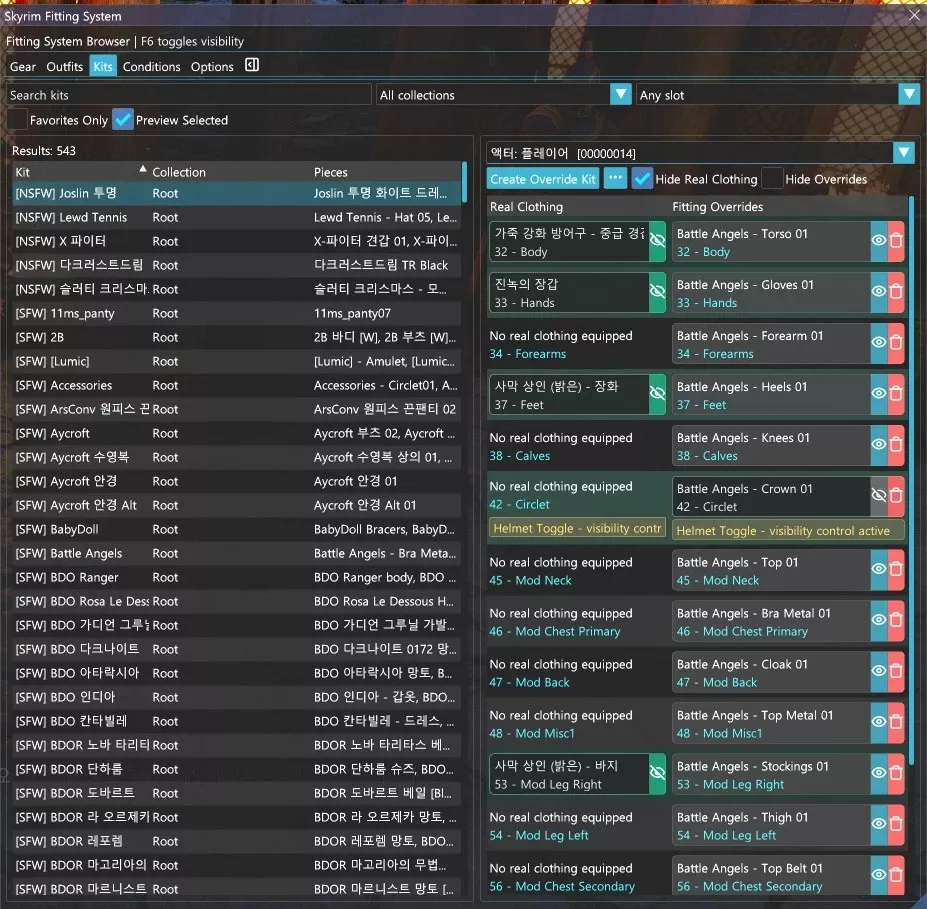Viewport: 927px width, 909px height.
Task: Delete the Battle Angels - Top Metal 01 override
Action: pos(896,722)
